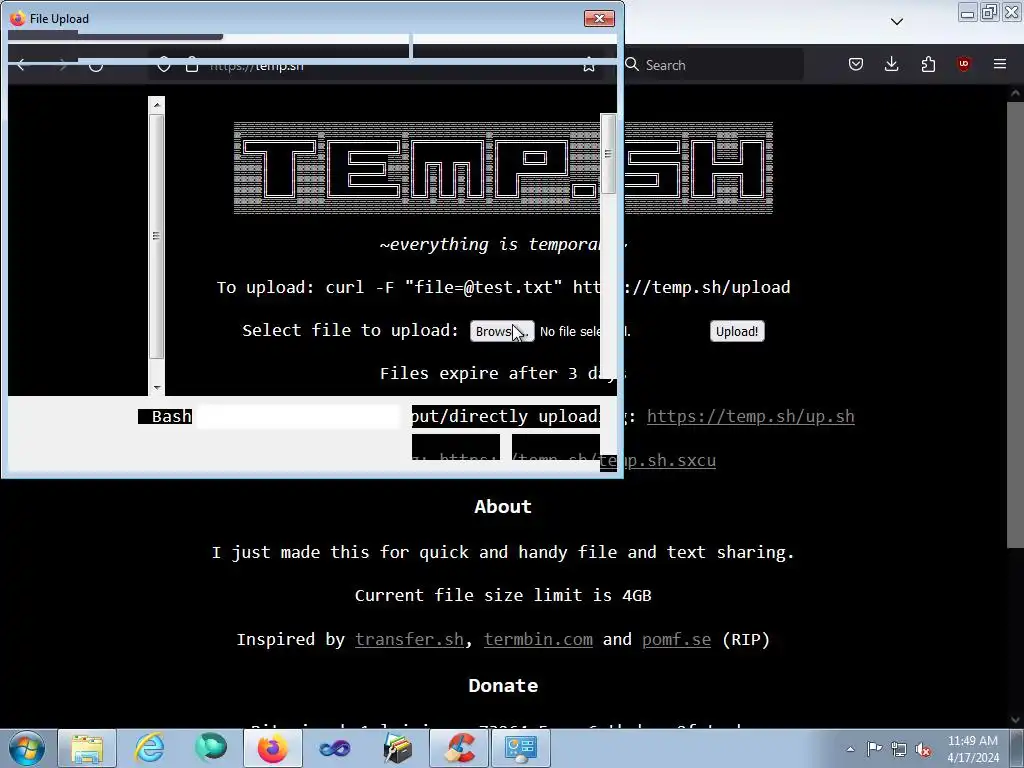The width and height of the screenshot is (1024, 768).
Task: Click the uBlock Origin shield icon
Action: pos(963,64)
